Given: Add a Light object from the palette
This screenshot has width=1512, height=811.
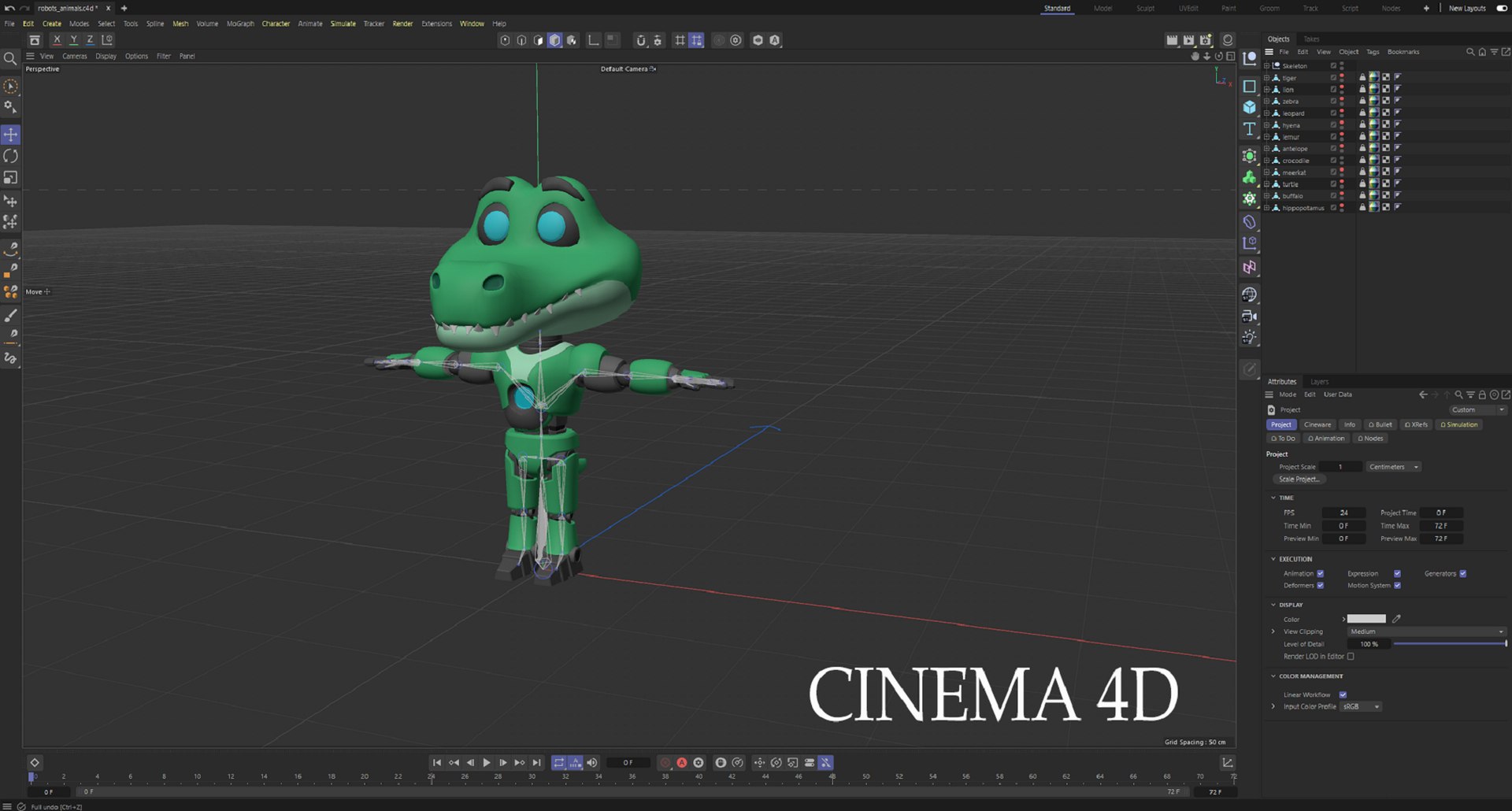Looking at the screenshot, I should (x=1250, y=337).
